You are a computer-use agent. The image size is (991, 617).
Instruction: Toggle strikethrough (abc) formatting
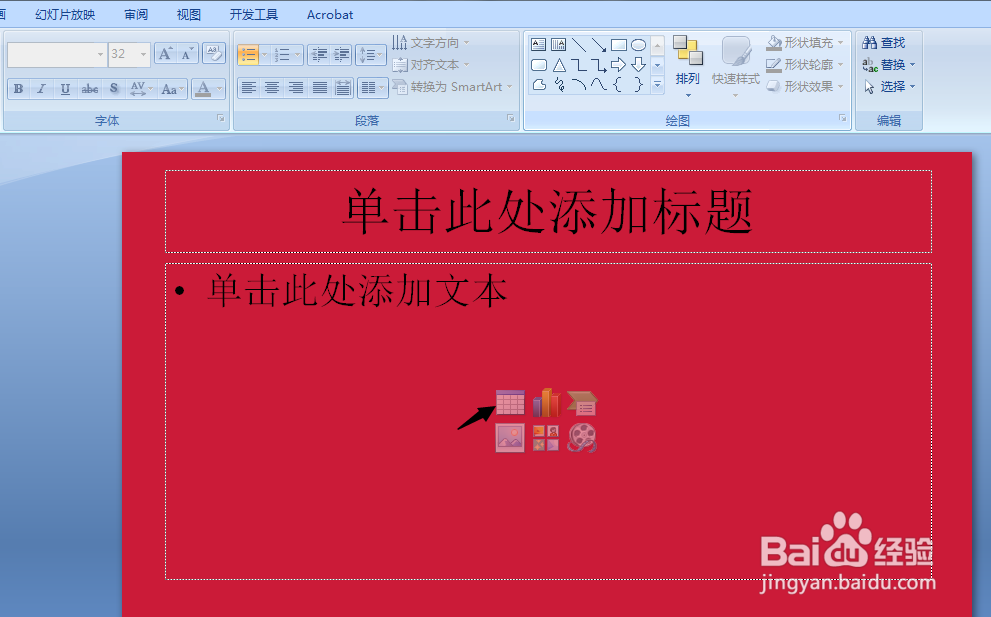click(90, 89)
